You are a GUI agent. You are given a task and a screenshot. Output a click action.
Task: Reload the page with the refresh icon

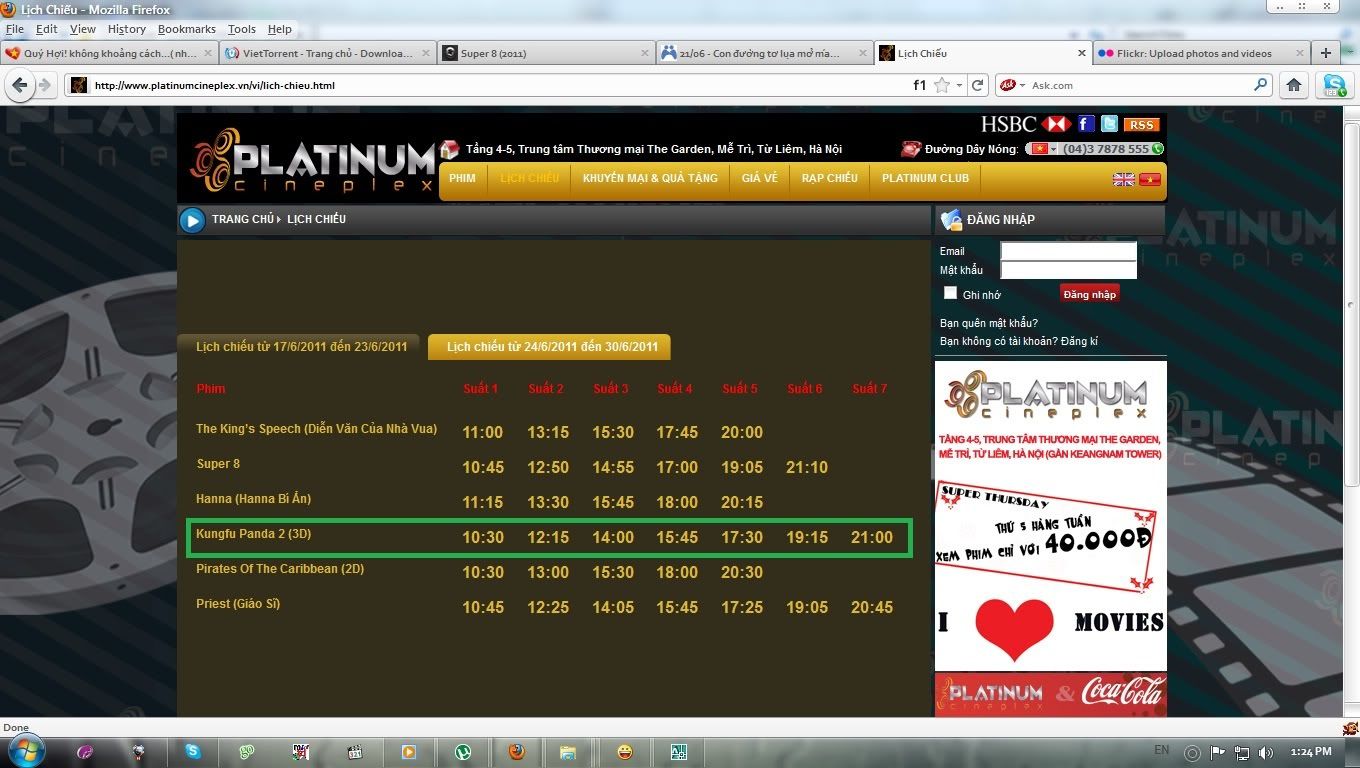(x=978, y=85)
